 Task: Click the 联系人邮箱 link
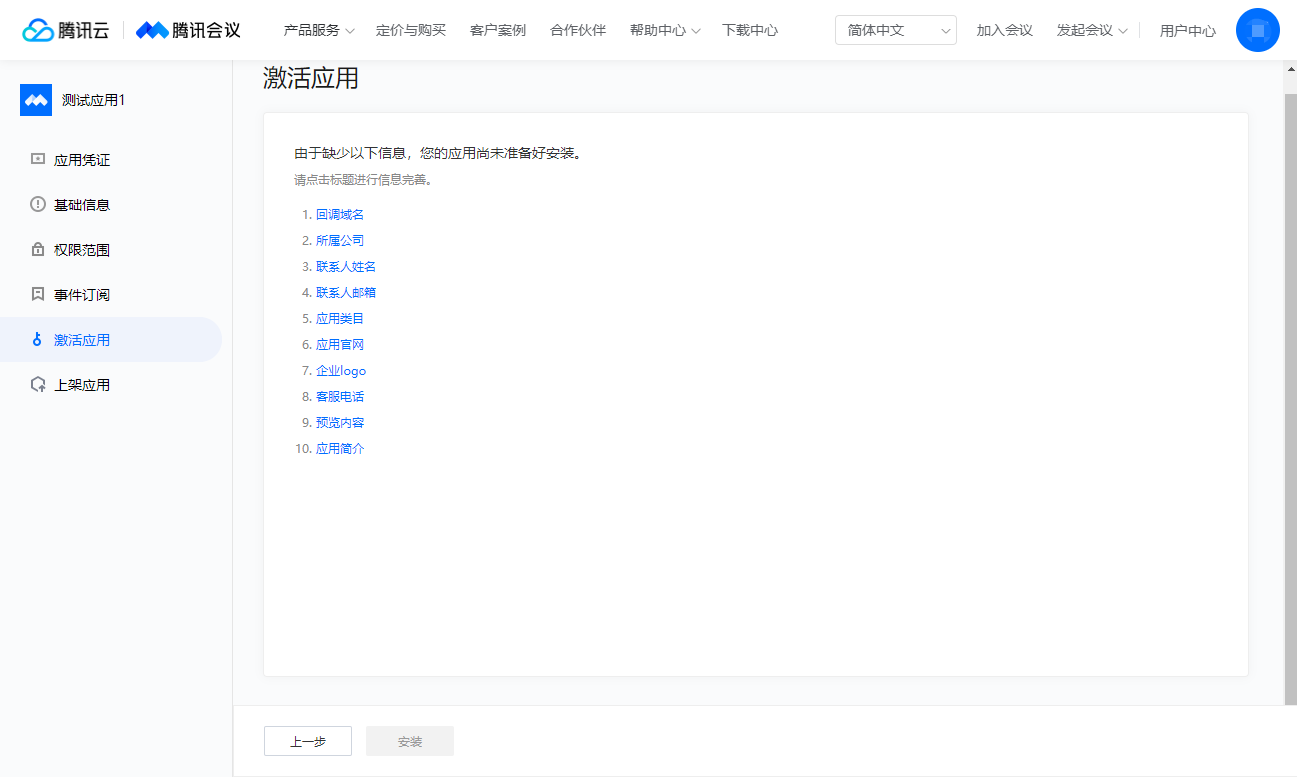tap(346, 292)
